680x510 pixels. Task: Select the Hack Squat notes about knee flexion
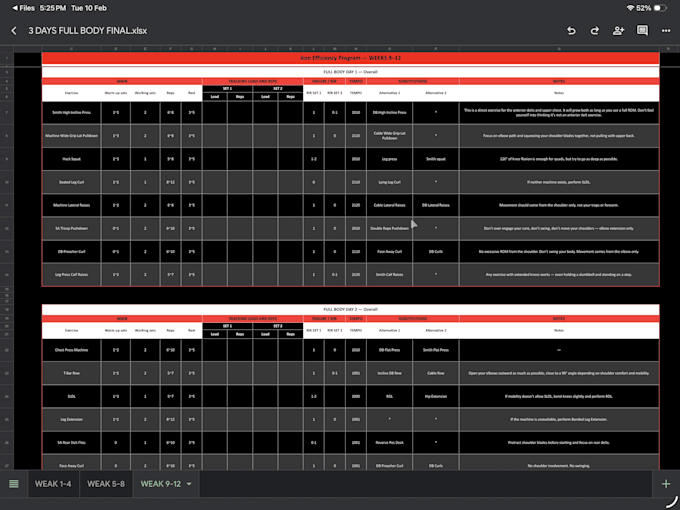tap(559, 159)
